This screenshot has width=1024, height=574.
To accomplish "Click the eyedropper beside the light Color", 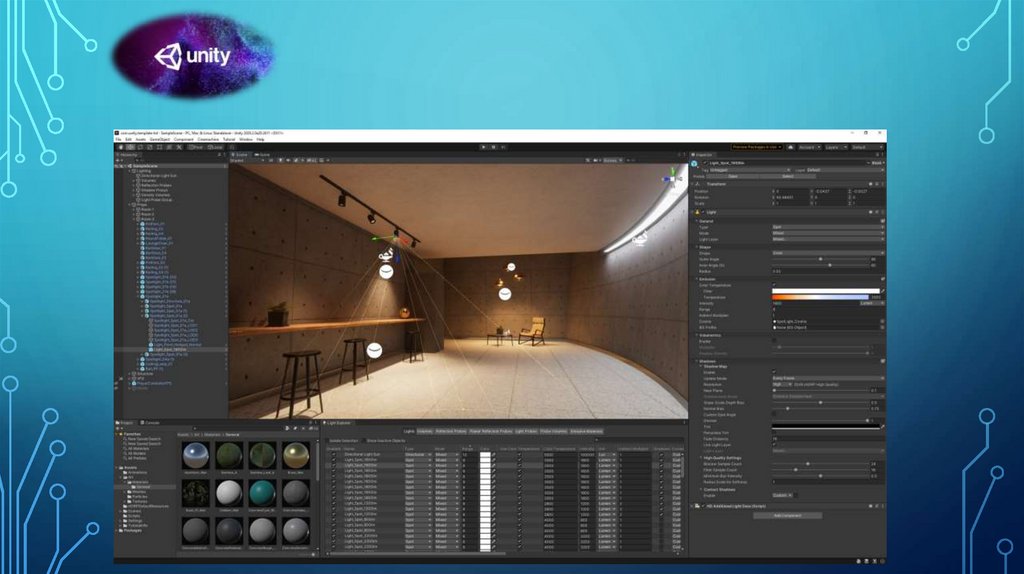I will [883, 291].
